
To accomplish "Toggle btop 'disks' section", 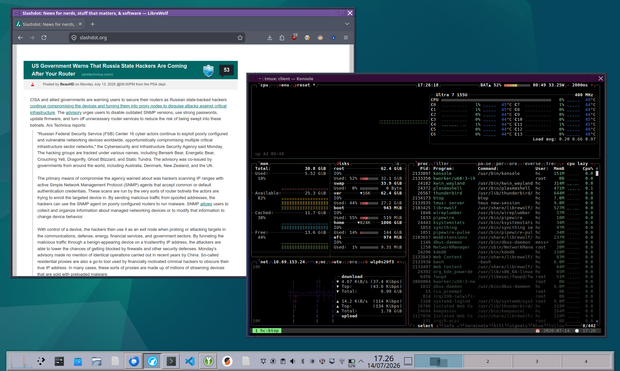I will click(342, 163).
